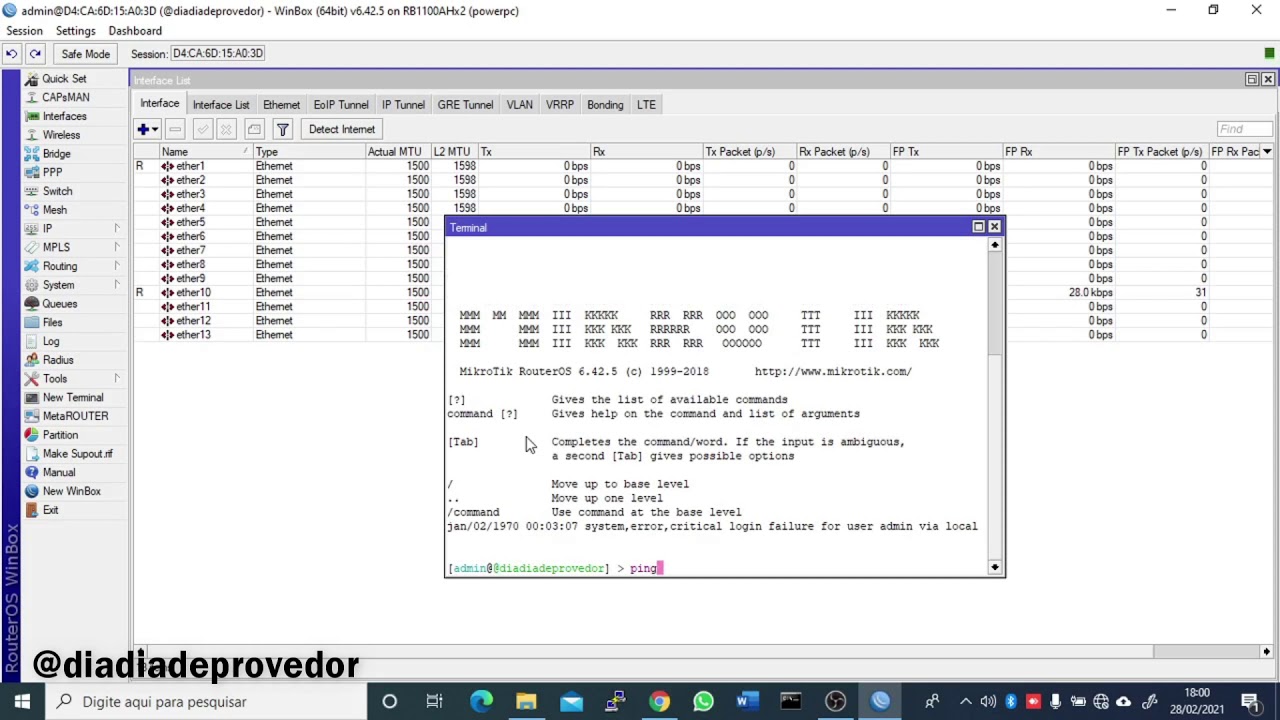This screenshot has height=720, width=1280.
Task: Click the Redo arrow icon in WinBox toolbar
Action: (x=35, y=53)
